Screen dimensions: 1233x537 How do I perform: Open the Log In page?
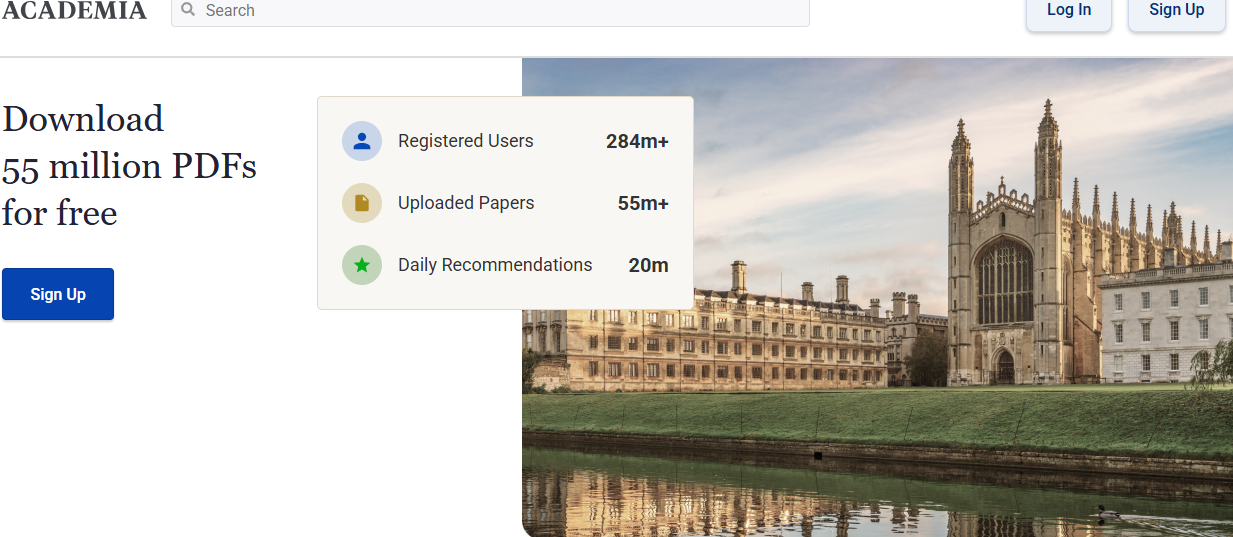pos(1068,11)
